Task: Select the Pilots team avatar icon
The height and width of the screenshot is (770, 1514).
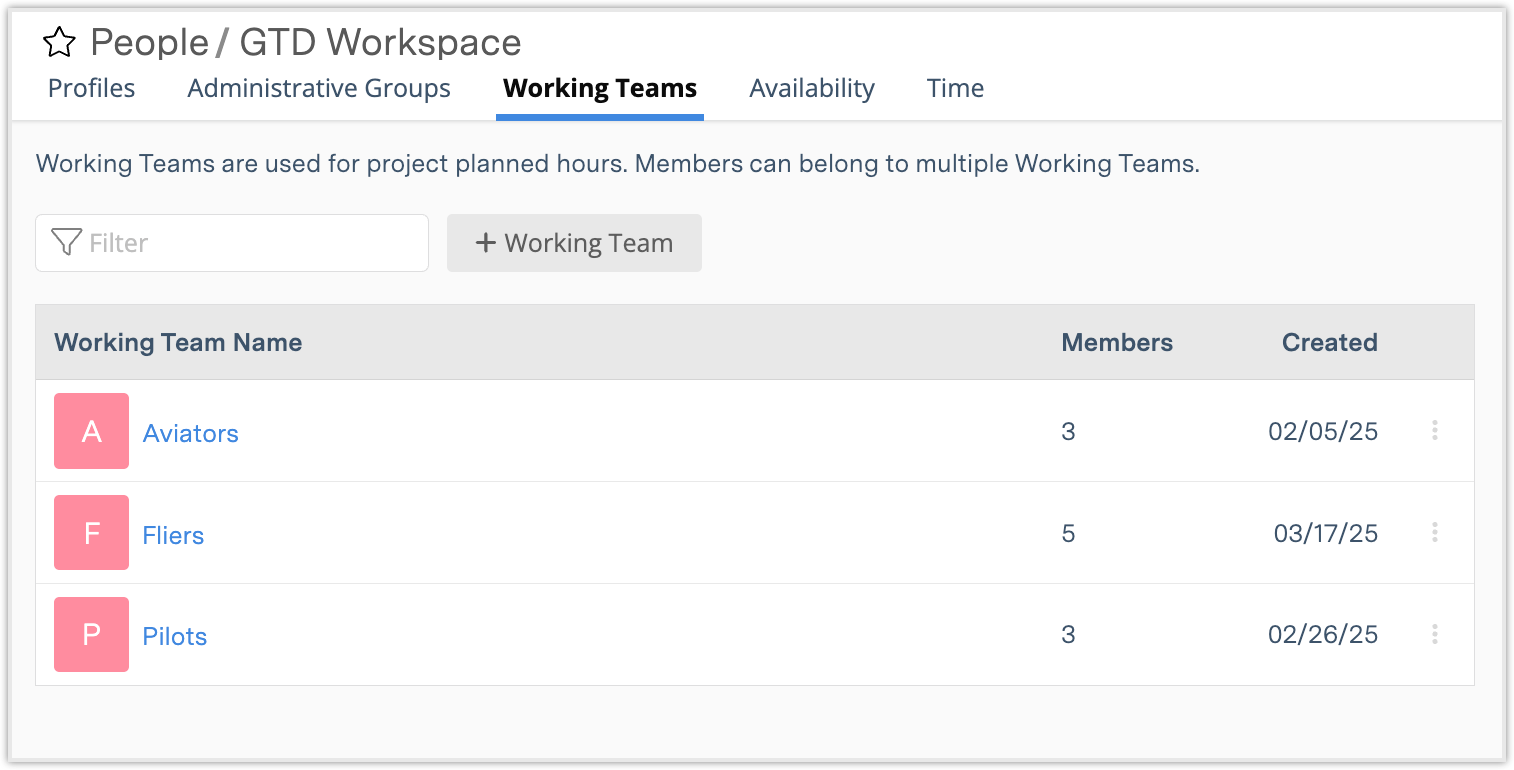Action: point(91,634)
